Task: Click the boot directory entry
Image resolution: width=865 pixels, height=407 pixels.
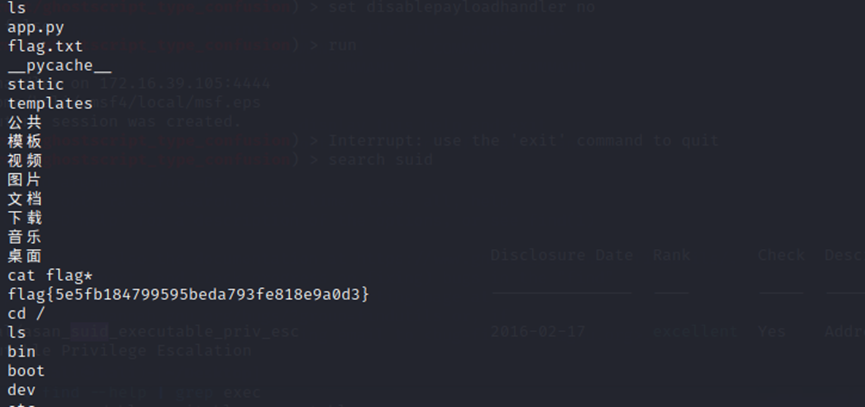Action: (26, 371)
